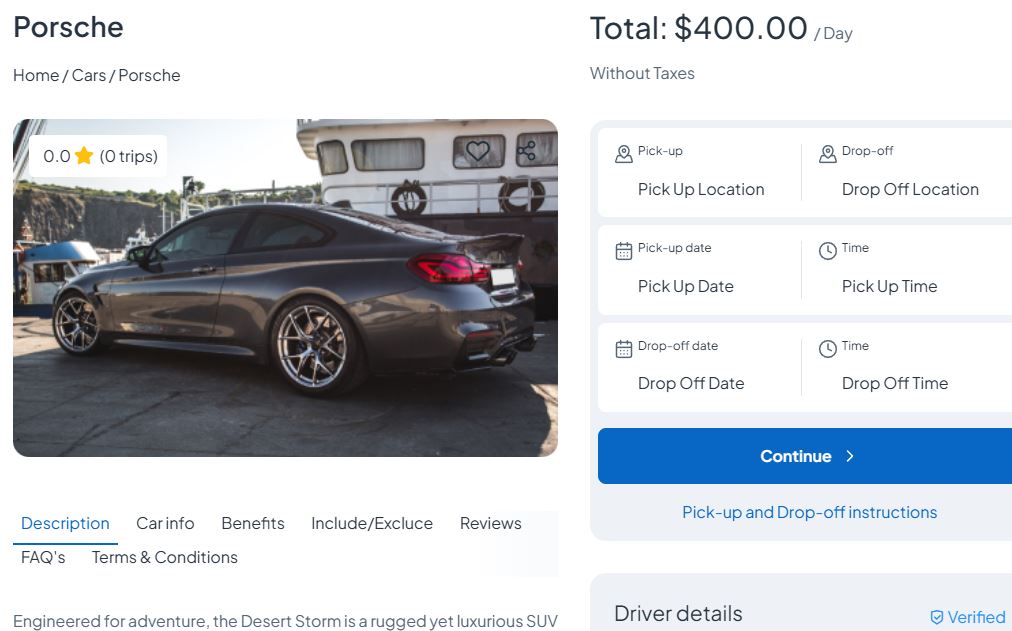
Task: Click the Drop-off location pin icon
Action: [827, 153]
